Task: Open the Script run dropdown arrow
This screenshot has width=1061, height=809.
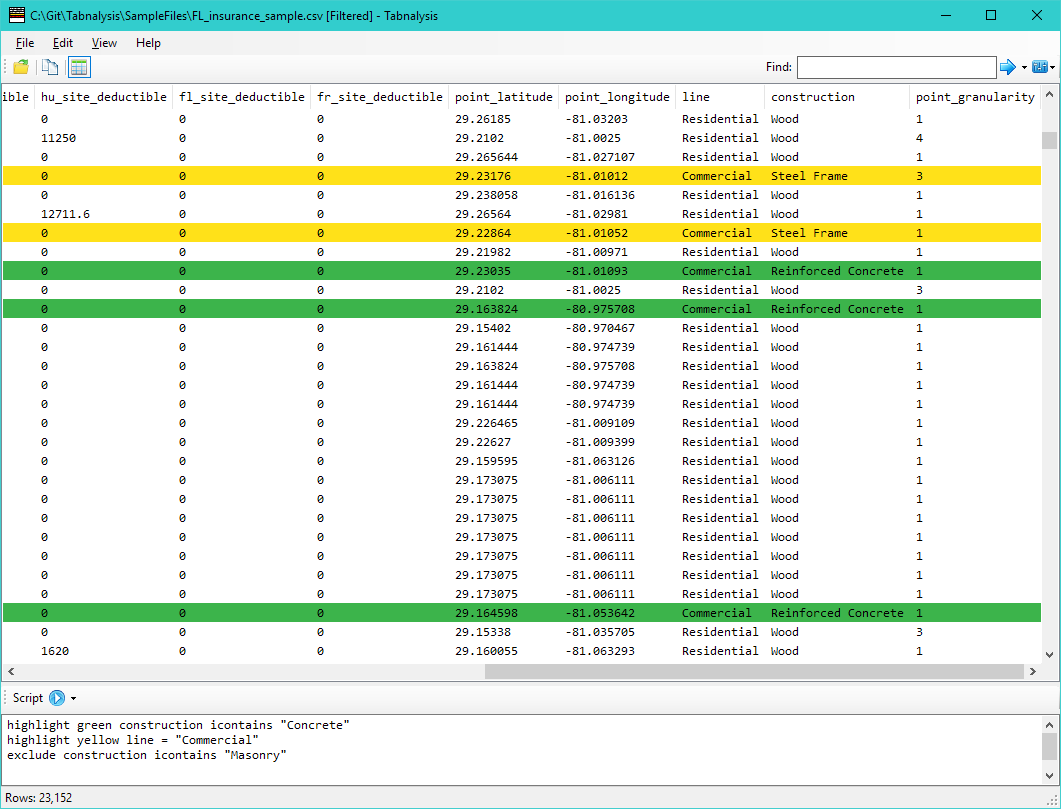Action: pos(73,699)
